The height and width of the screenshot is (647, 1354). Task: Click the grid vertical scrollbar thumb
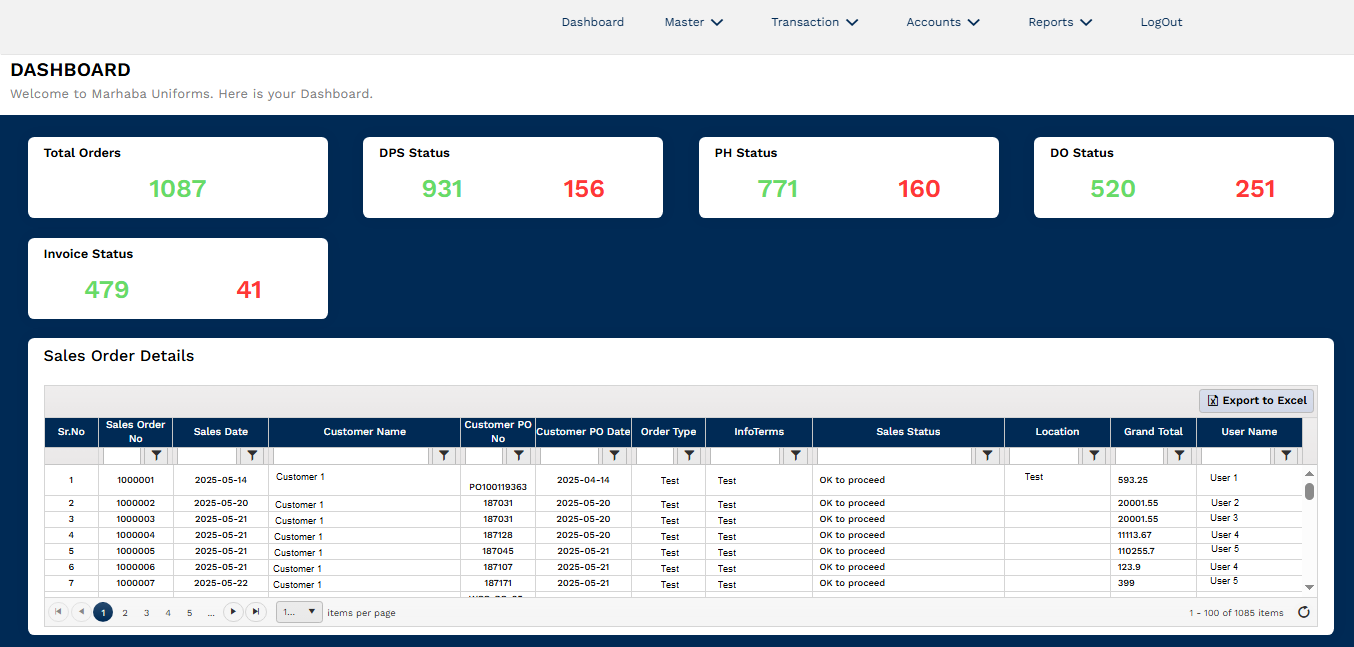tap(1310, 491)
